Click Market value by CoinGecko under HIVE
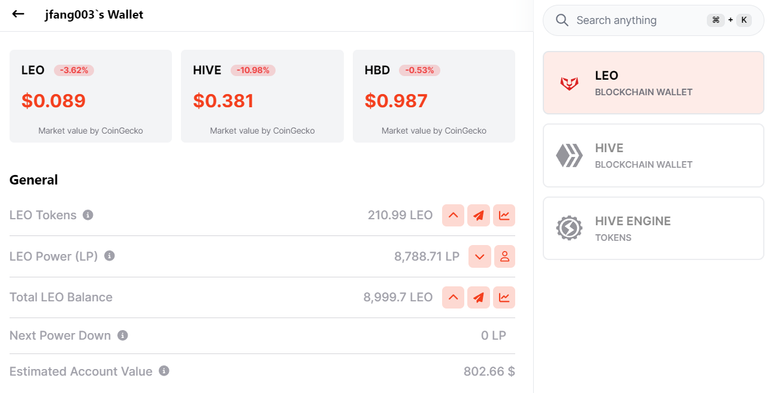This screenshot has width=768, height=393. click(262, 131)
